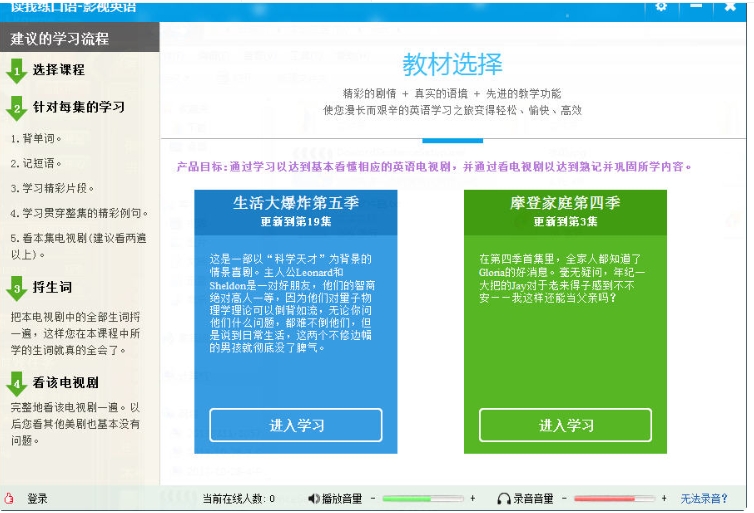Click the login hand icon
Viewport: 754px width, 513px height.
(x=9, y=498)
